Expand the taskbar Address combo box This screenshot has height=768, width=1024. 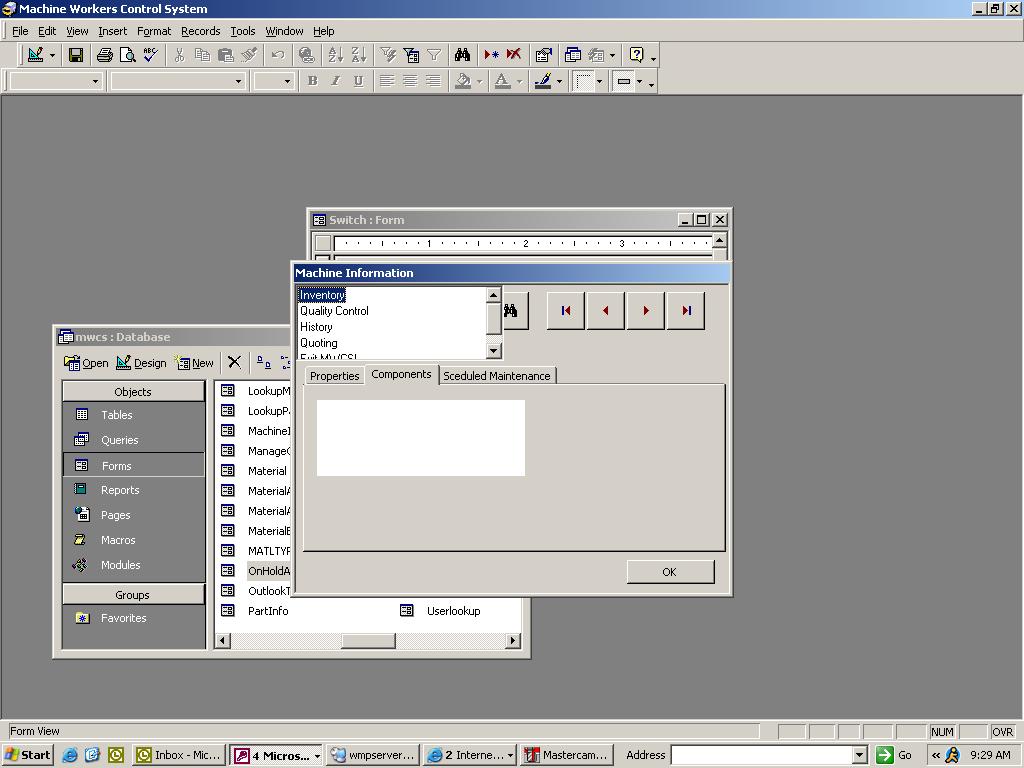pos(858,755)
